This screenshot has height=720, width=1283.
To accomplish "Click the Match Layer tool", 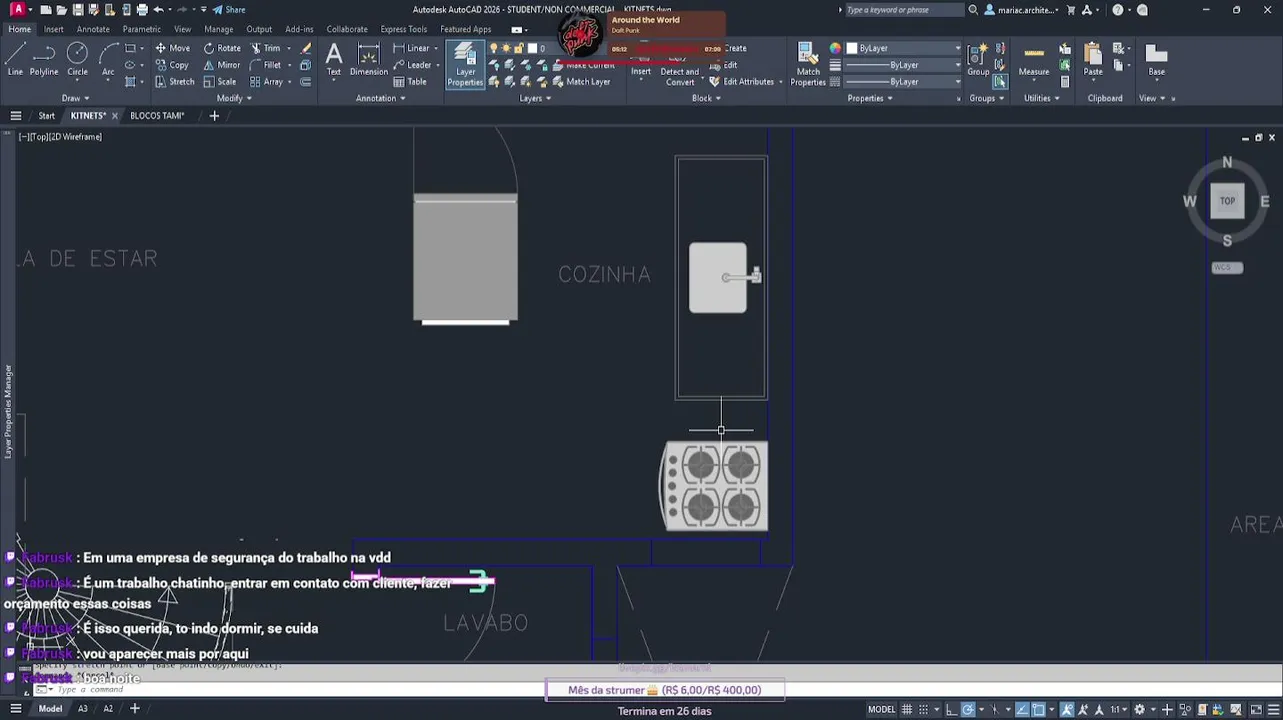I will pos(580,82).
